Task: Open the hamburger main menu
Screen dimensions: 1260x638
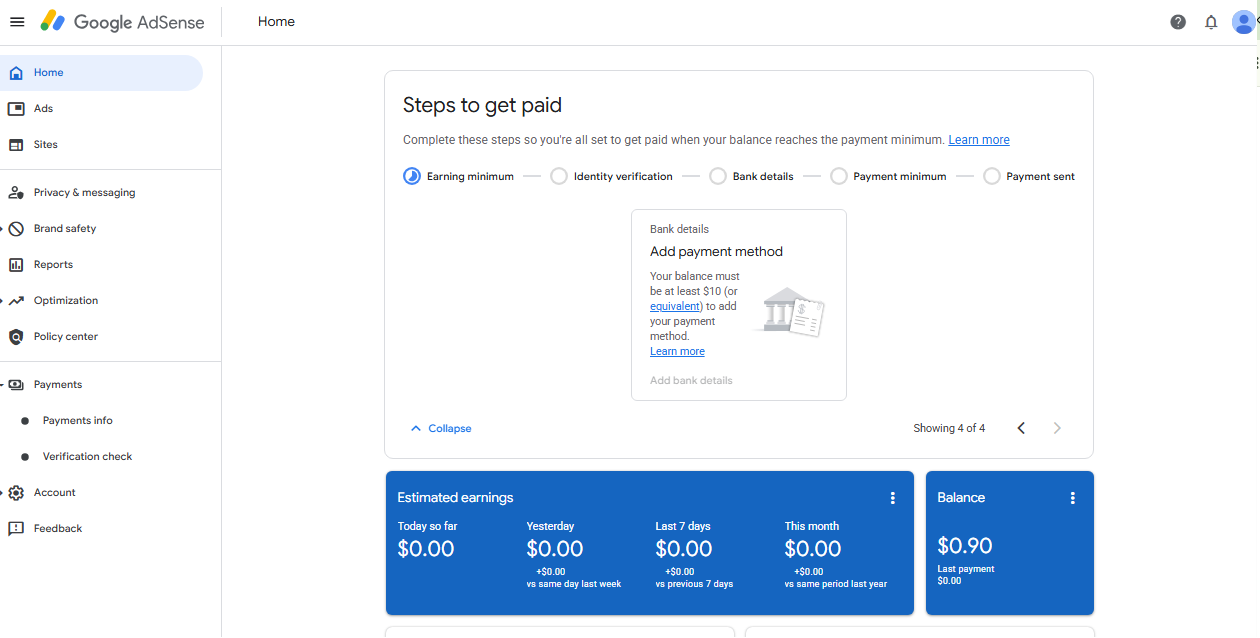Action: point(17,22)
